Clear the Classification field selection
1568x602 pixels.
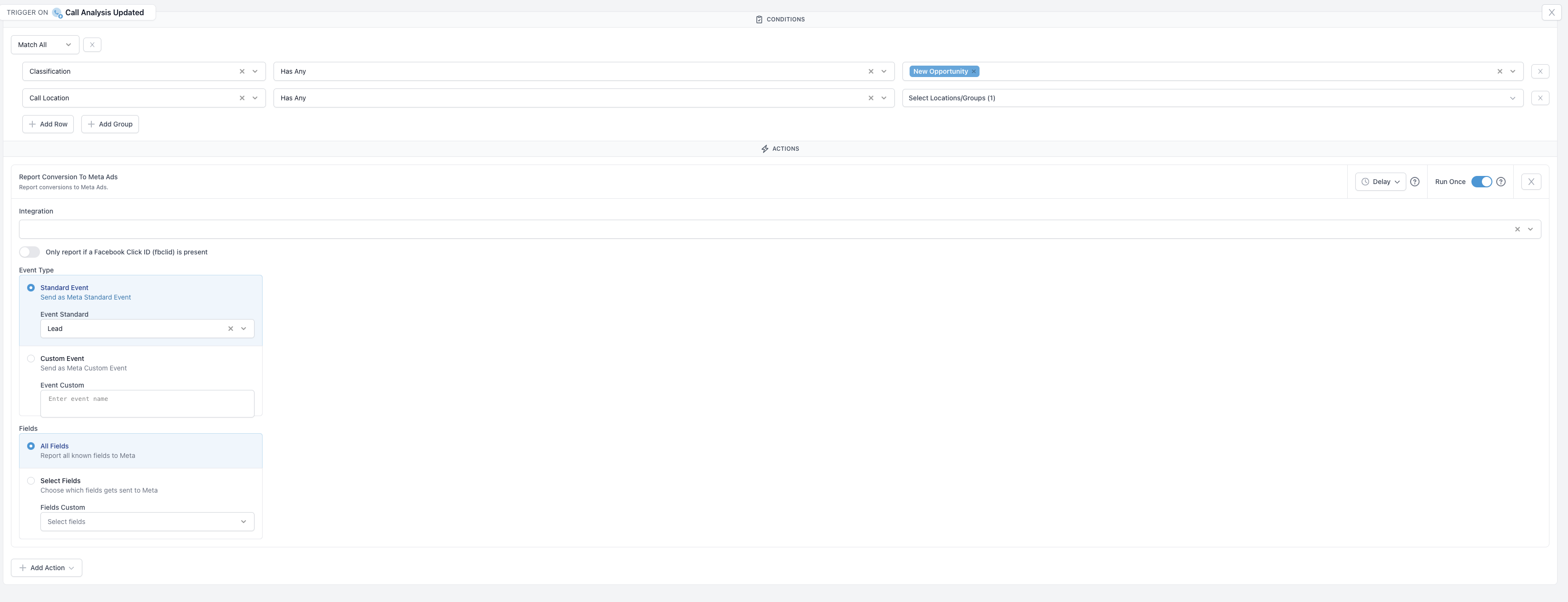coord(242,71)
